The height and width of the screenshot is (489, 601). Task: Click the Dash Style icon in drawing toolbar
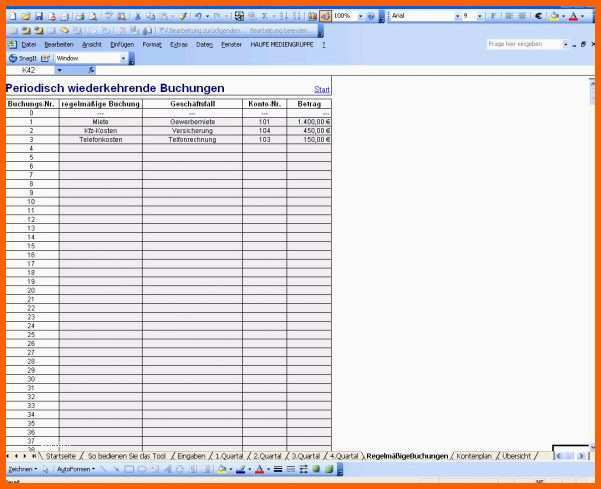tap(291, 469)
